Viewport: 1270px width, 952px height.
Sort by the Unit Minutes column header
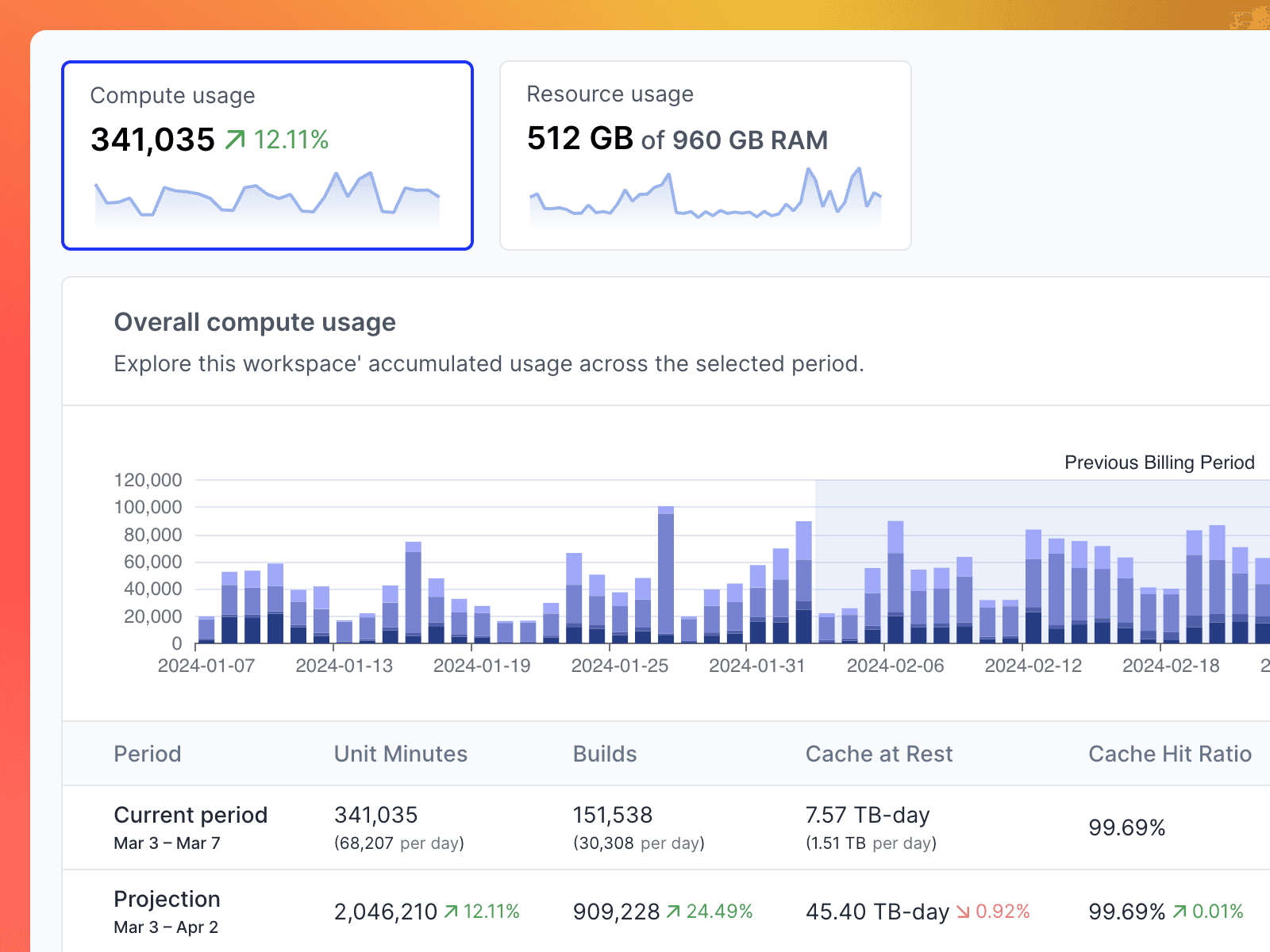400,754
